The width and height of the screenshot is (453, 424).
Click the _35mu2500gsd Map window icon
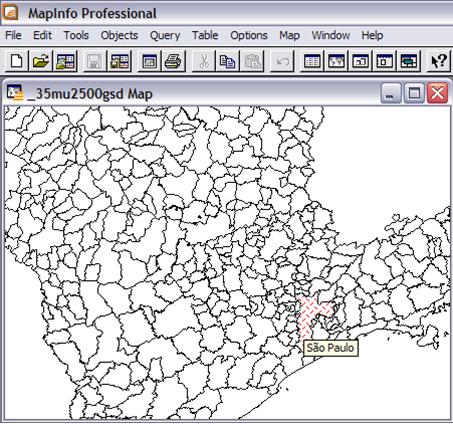pyautogui.click(x=15, y=93)
